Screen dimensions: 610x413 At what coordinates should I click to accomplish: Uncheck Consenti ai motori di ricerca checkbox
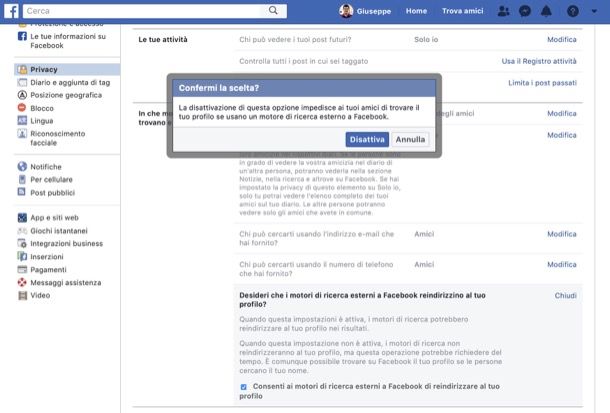click(x=244, y=387)
